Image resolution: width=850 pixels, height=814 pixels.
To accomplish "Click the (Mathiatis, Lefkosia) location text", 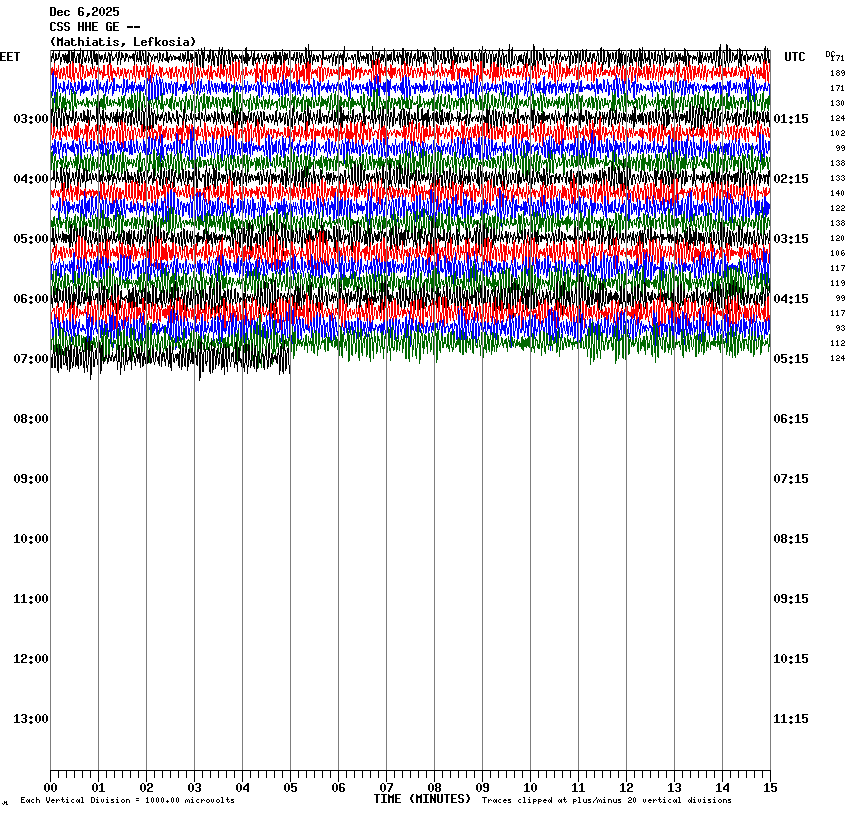I will [122, 42].
